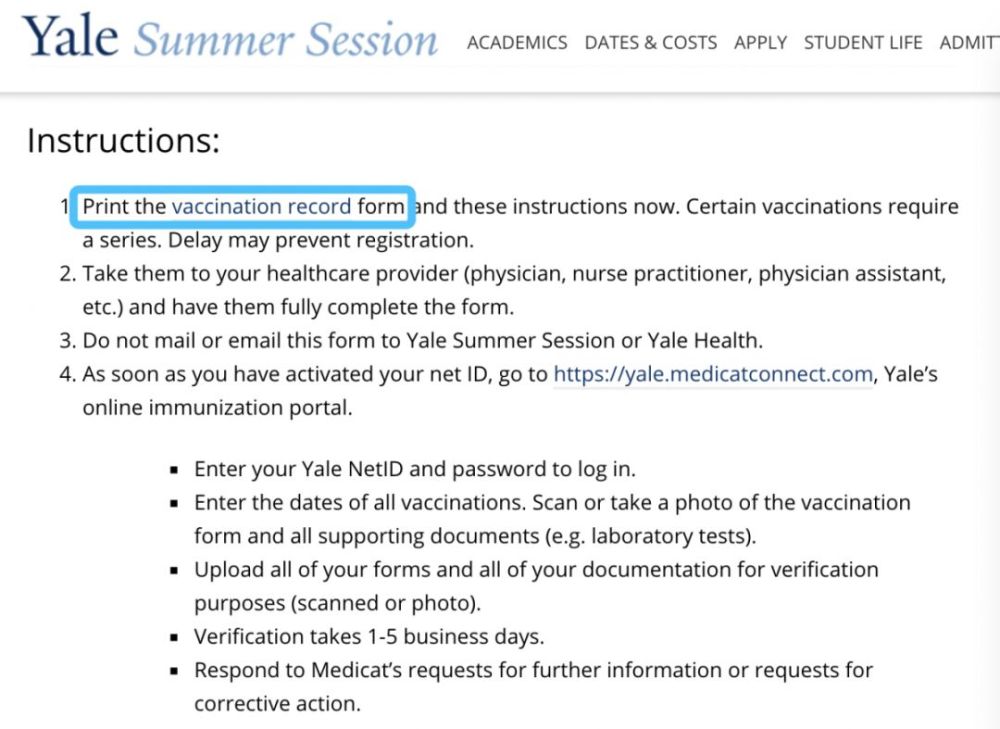Click the "Respond to Medicat's requests" bullet
1000x729 pixels.
(533, 670)
